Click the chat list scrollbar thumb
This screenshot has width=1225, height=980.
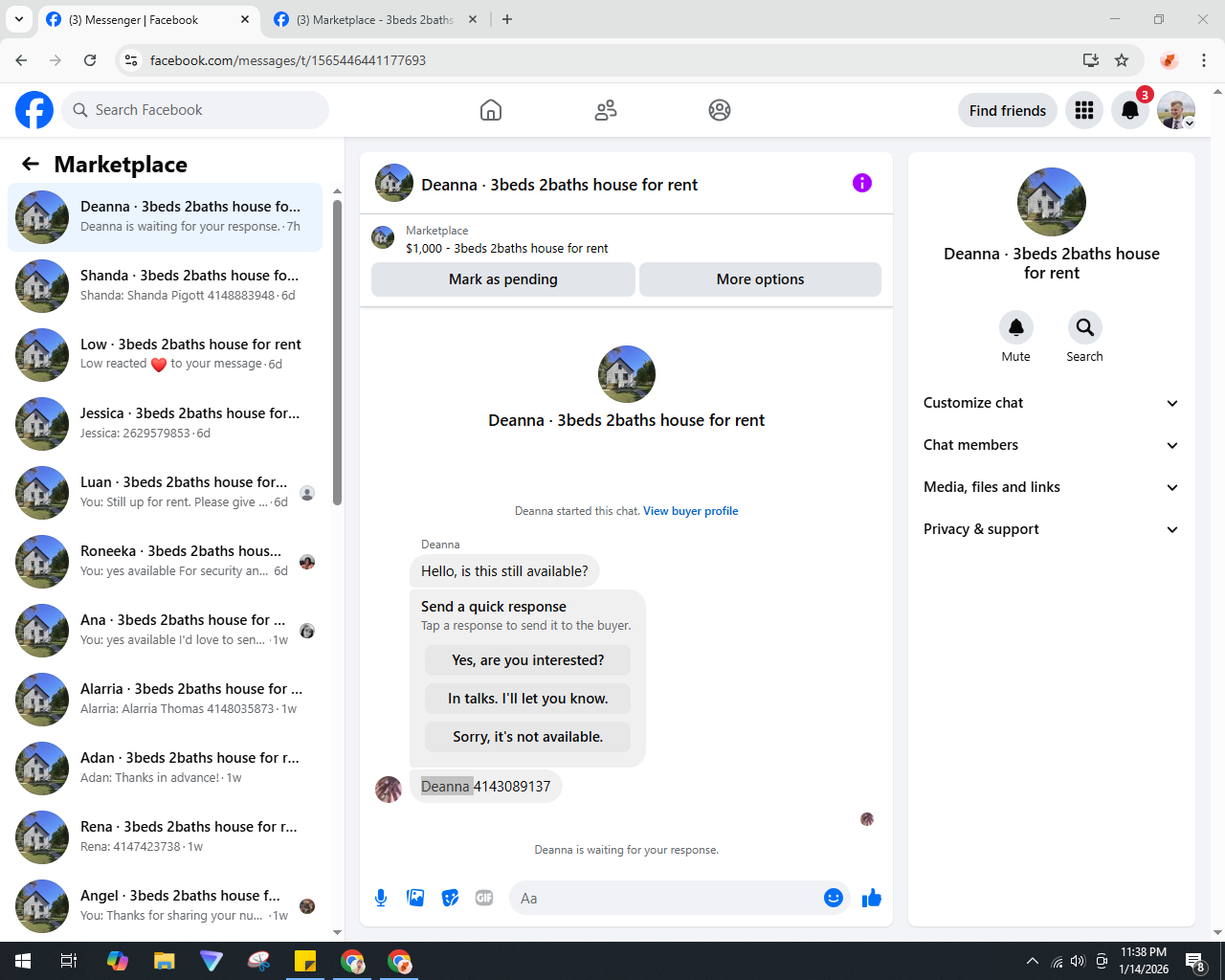click(x=337, y=352)
